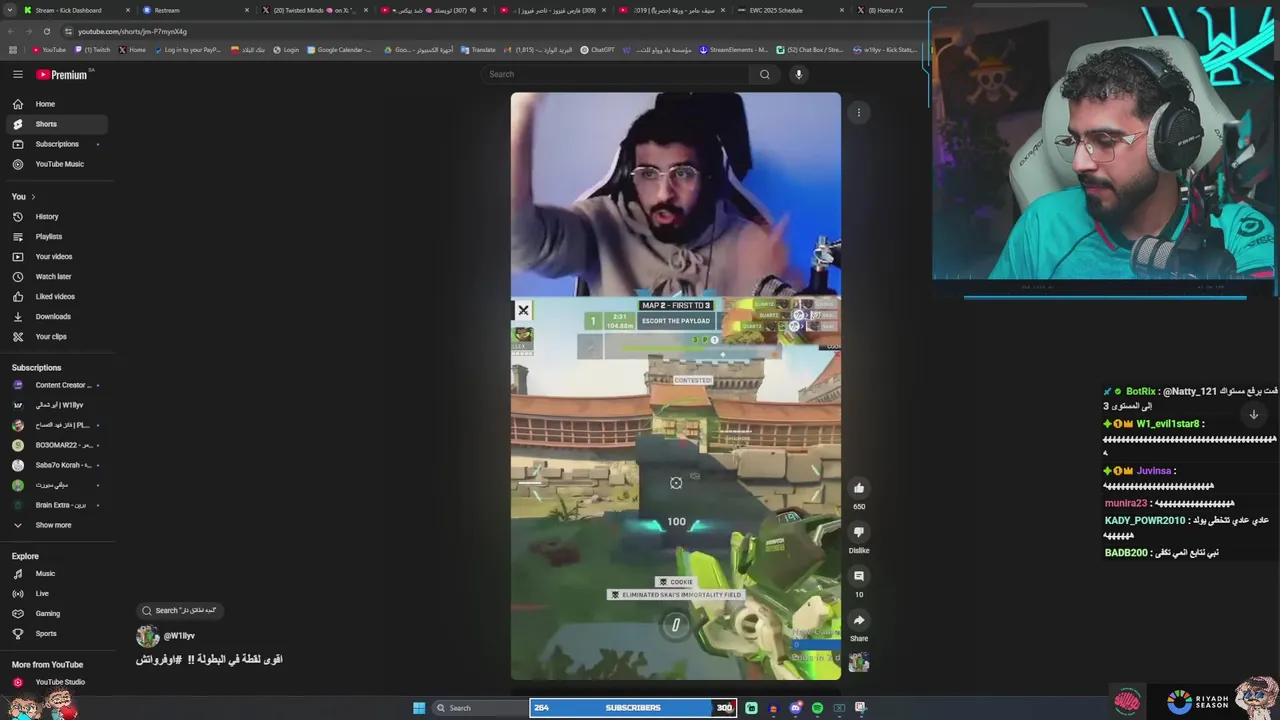Switch to EWC 2025 Schedule tab
Screen dimensions: 1280x720
[787, 10]
